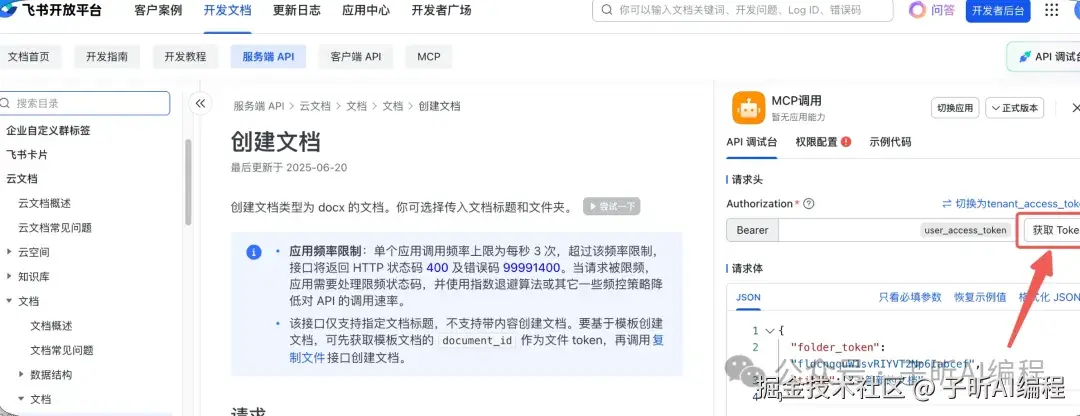Click 切换为tenant_access_token link
Image resolution: width=1080 pixels, height=416 pixels.
(x=1011, y=204)
